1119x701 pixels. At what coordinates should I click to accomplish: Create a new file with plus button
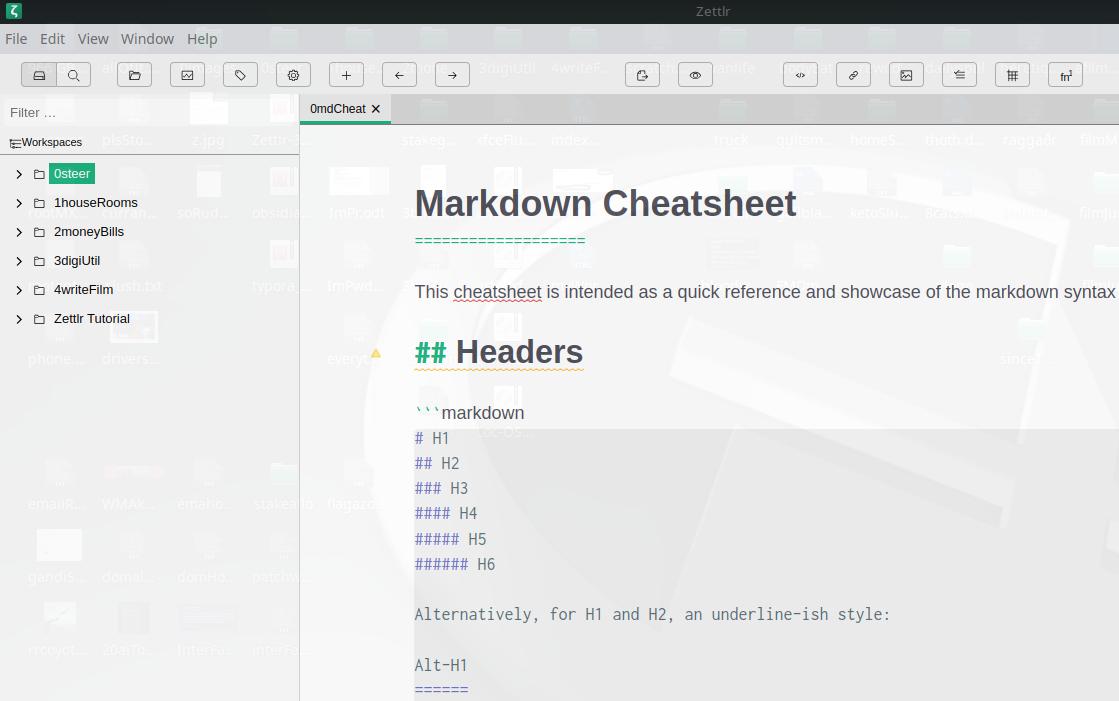pos(346,75)
